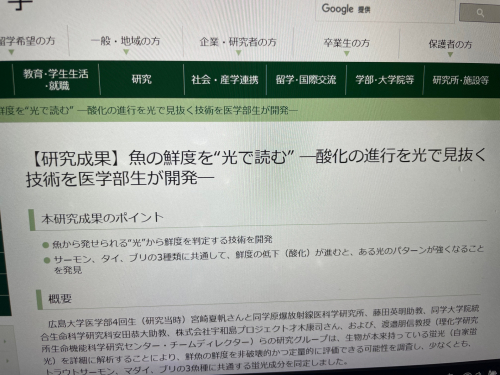The image size is (500, 375).
Task: Click the 一般・地域の方 audience link
Action: (x=126, y=41)
